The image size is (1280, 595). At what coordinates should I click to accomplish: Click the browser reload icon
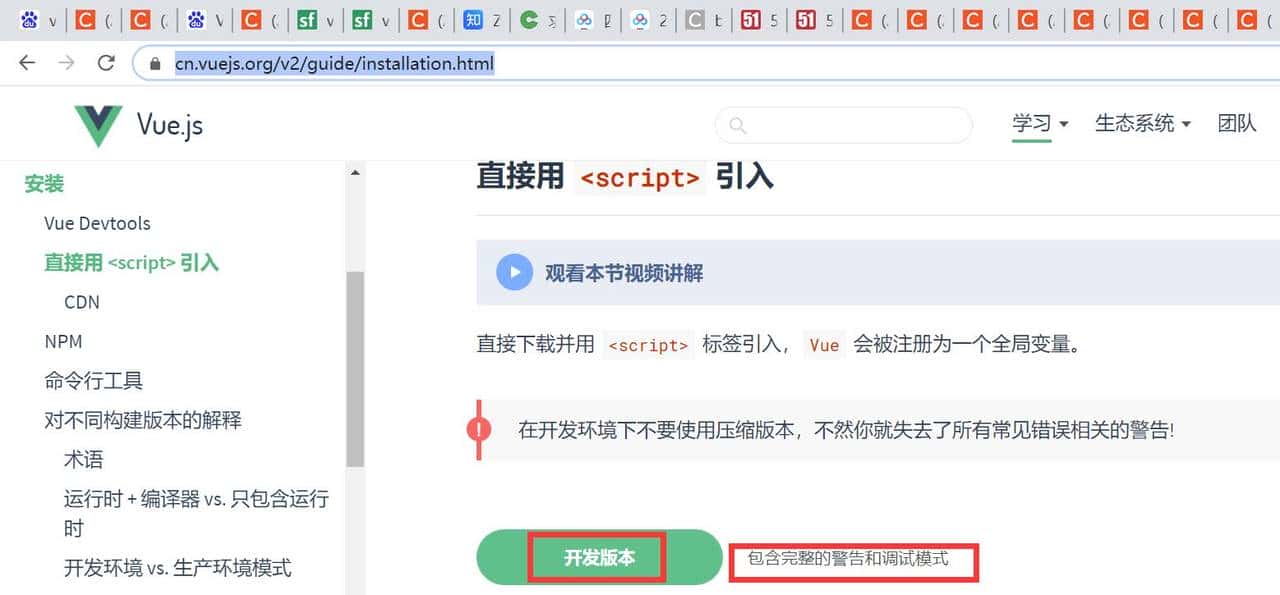[x=106, y=63]
